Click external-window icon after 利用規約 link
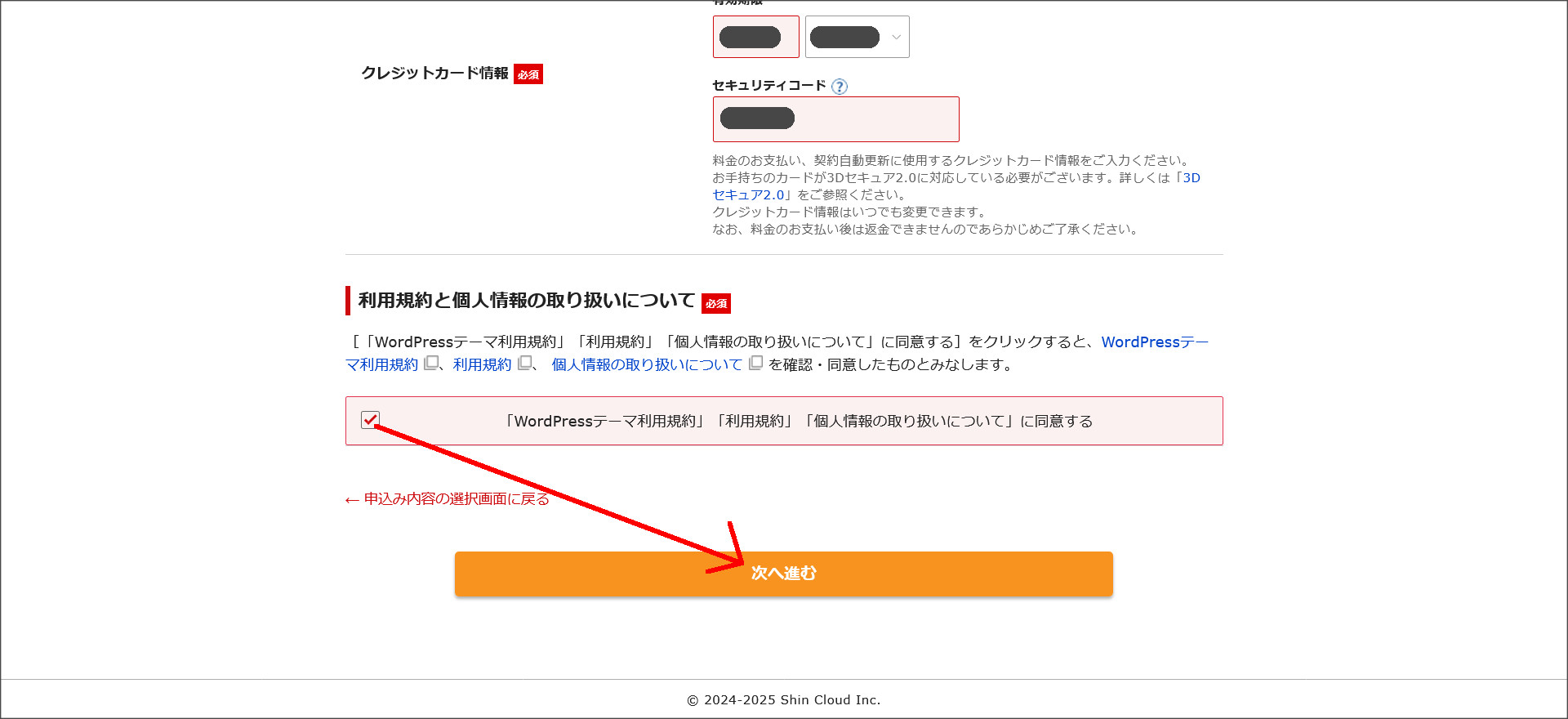 [525, 363]
